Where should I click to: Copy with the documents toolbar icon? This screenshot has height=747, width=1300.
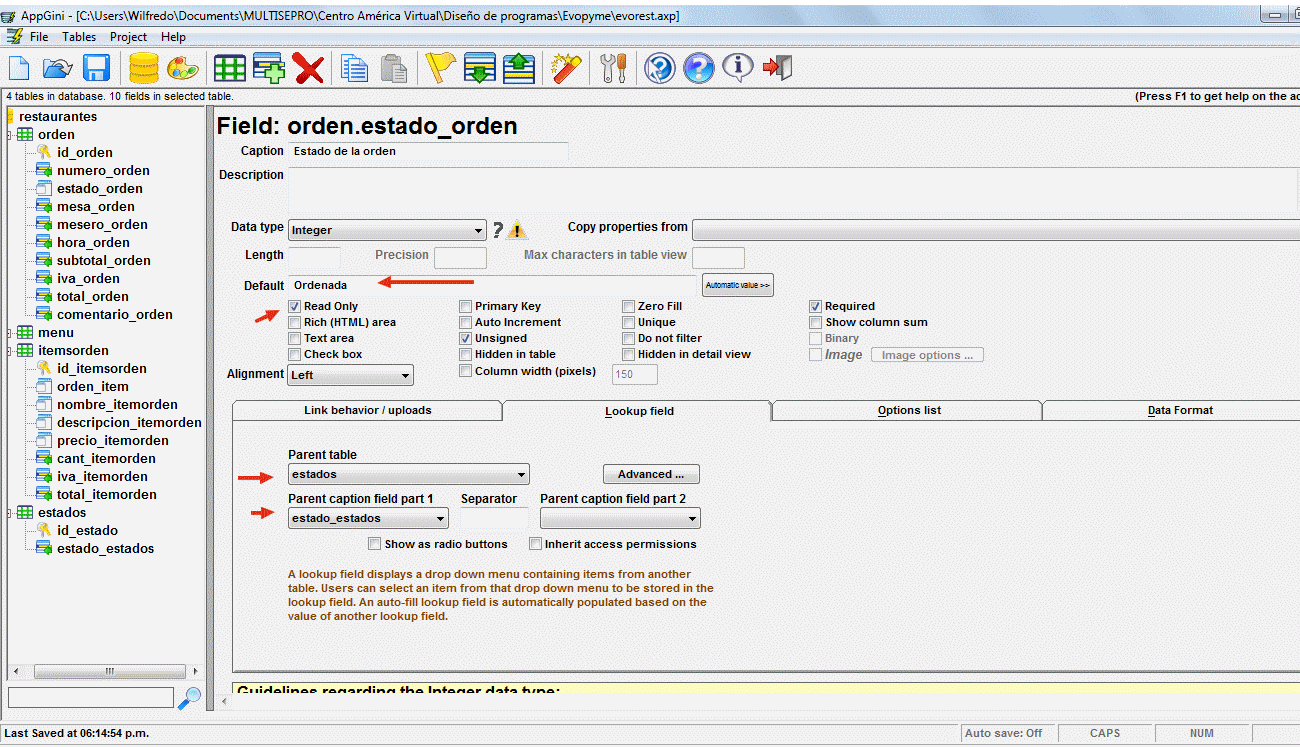tap(355, 68)
